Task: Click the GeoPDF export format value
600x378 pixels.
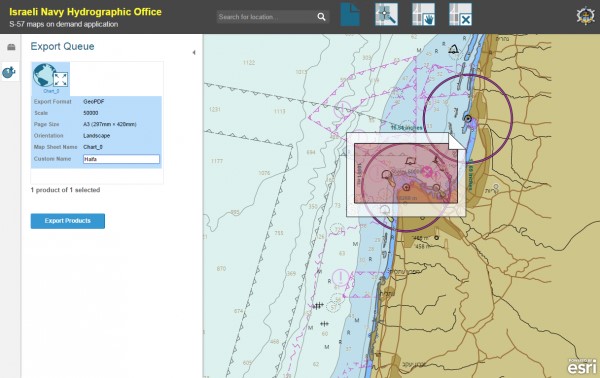Action: [x=94, y=102]
